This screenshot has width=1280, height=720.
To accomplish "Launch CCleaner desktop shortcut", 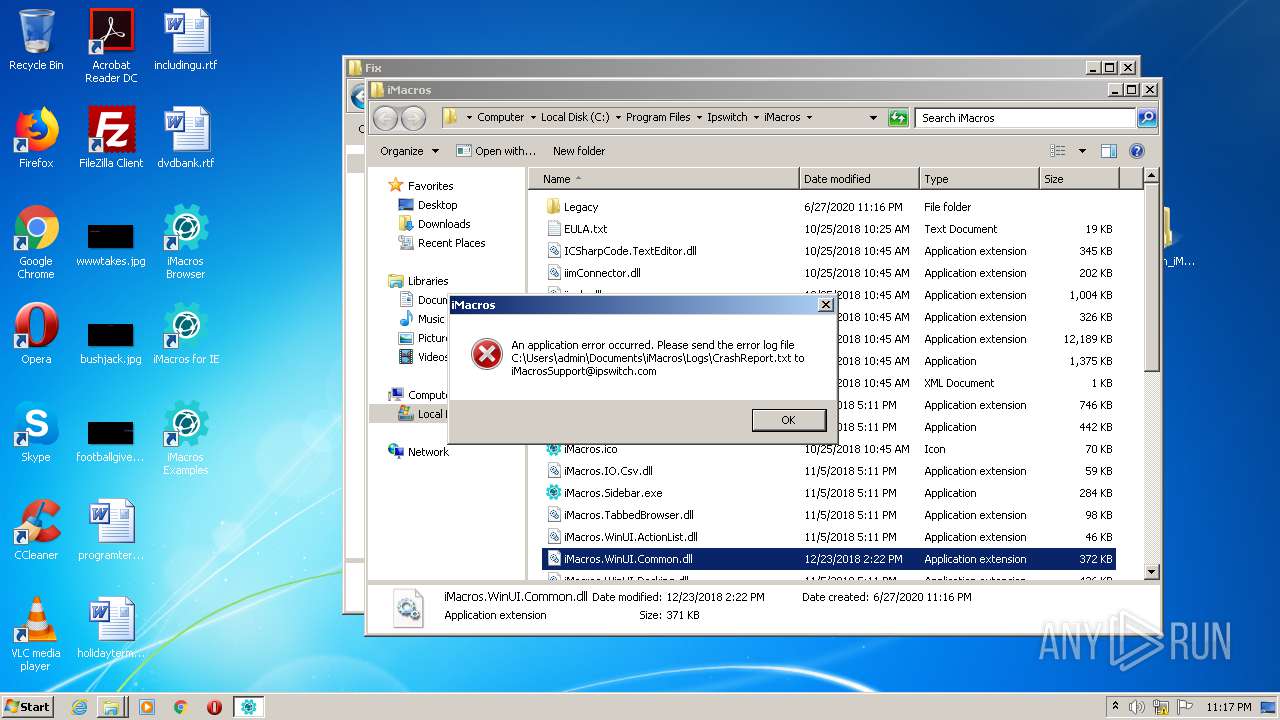I will (36, 530).
